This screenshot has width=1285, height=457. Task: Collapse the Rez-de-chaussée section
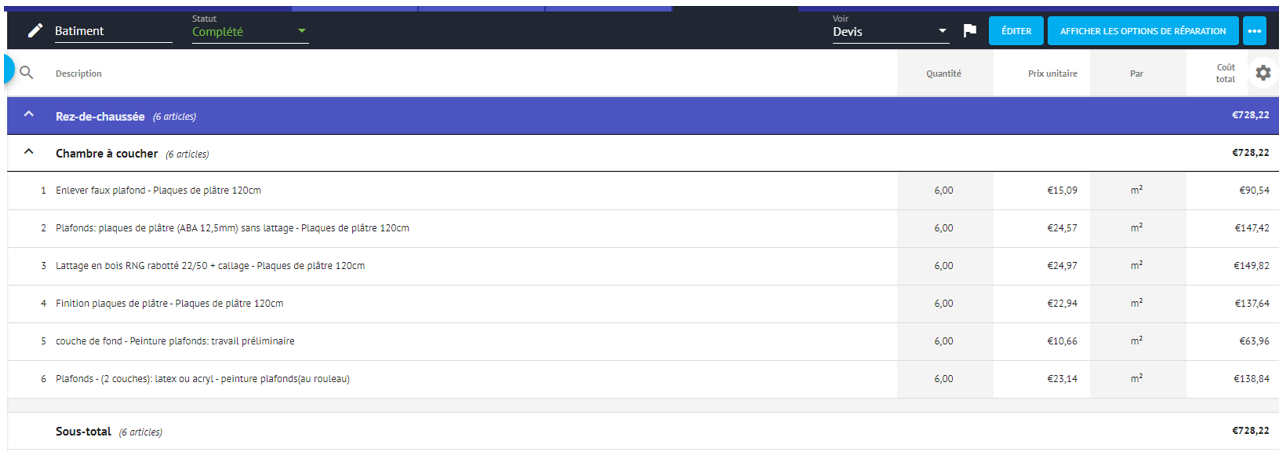[29, 115]
